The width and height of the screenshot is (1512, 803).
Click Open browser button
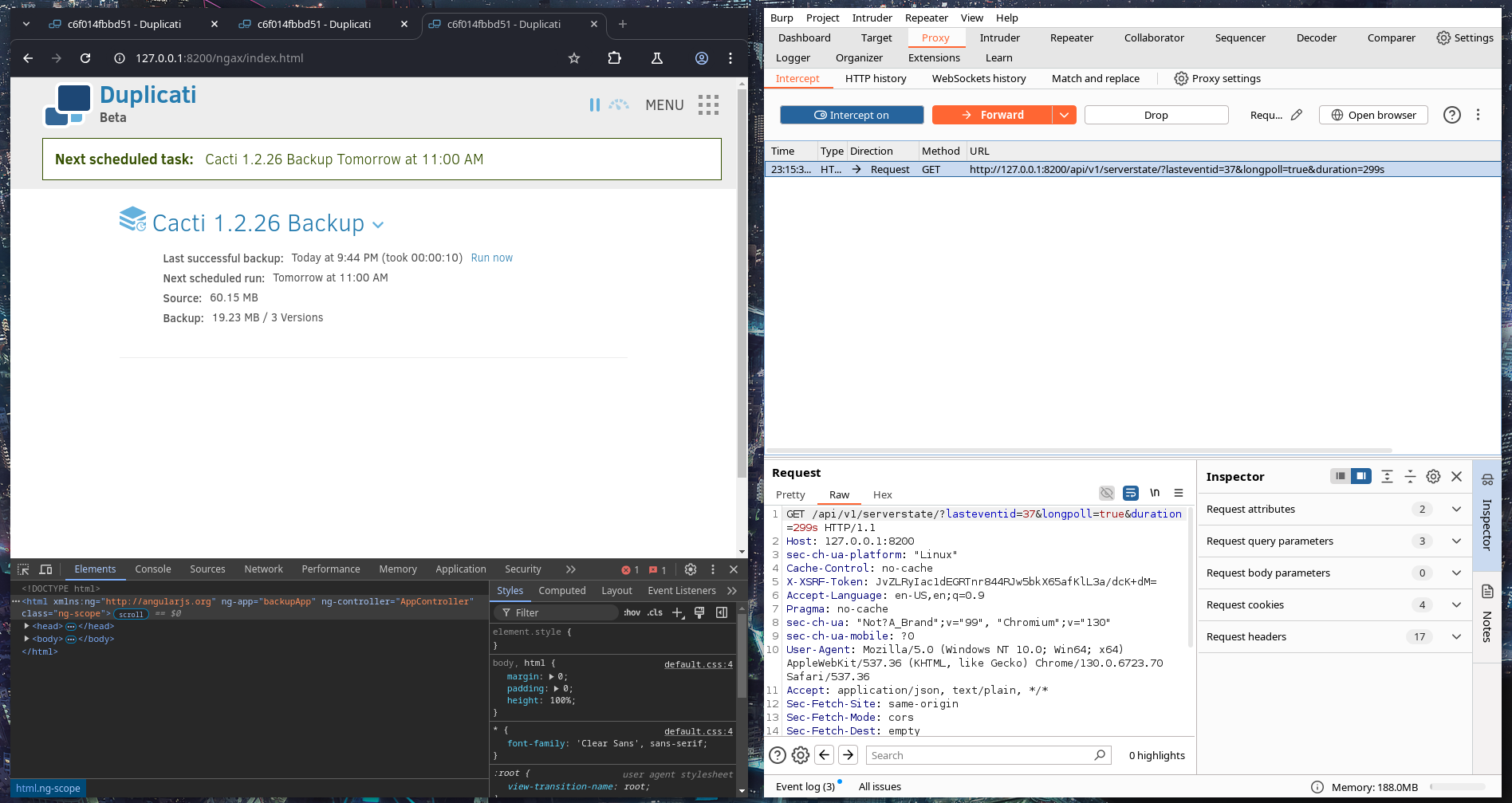tap(1373, 115)
